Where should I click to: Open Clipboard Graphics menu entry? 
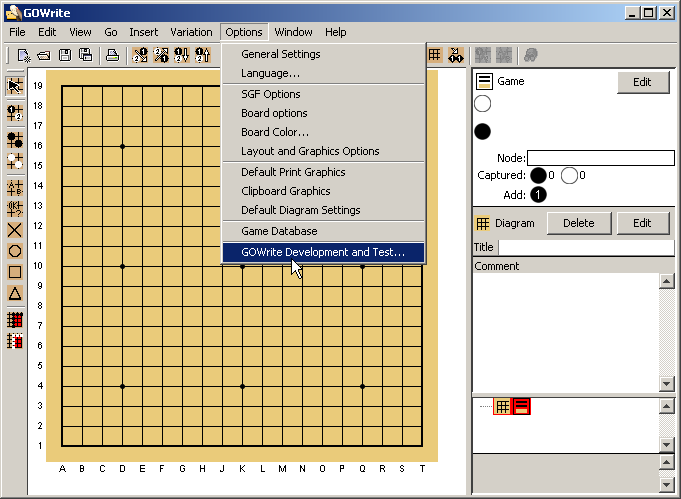pyautogui.click(x=324, y=191)
